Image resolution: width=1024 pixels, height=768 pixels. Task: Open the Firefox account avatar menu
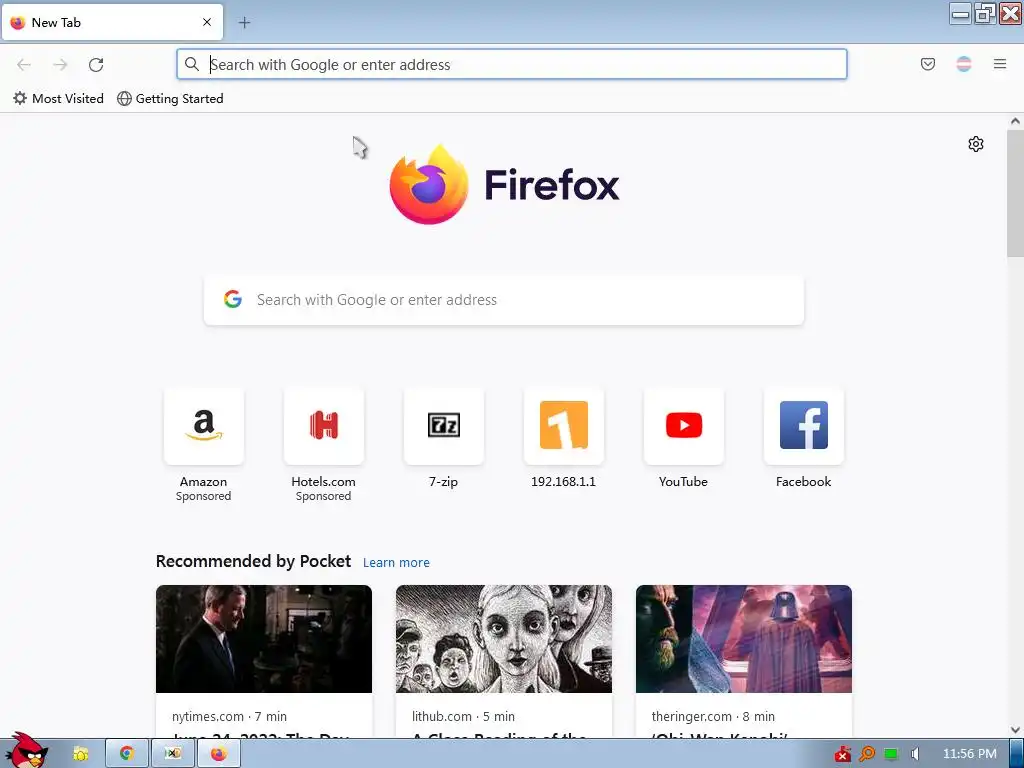(964, 64)
